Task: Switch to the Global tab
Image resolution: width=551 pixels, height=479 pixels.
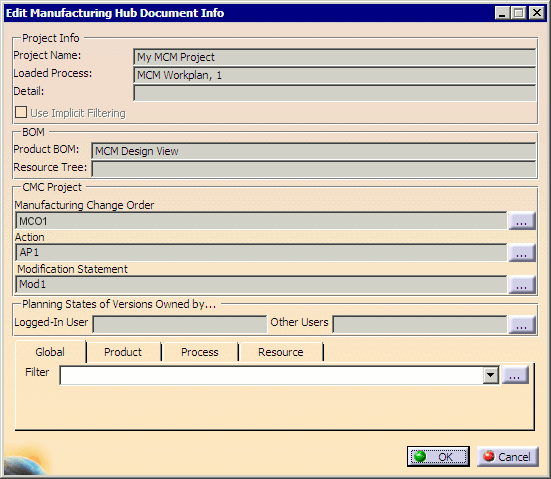Action: [x=50, y=352]
